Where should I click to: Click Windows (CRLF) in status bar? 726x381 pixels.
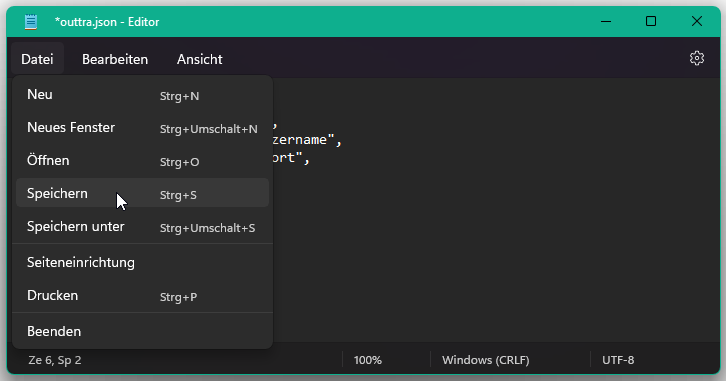point(485,360)
